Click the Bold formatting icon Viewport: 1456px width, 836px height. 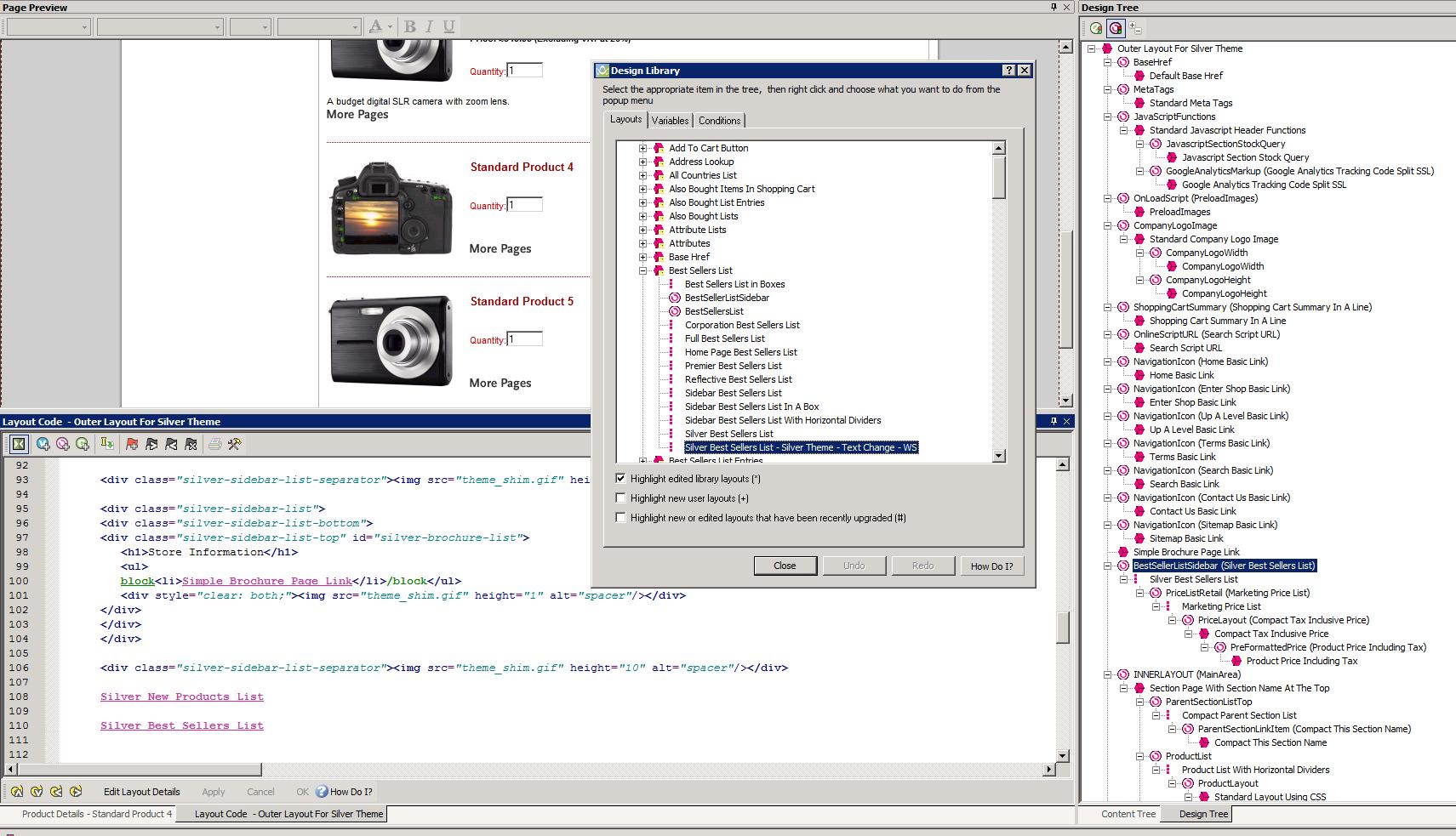click(x=410, y=26)
